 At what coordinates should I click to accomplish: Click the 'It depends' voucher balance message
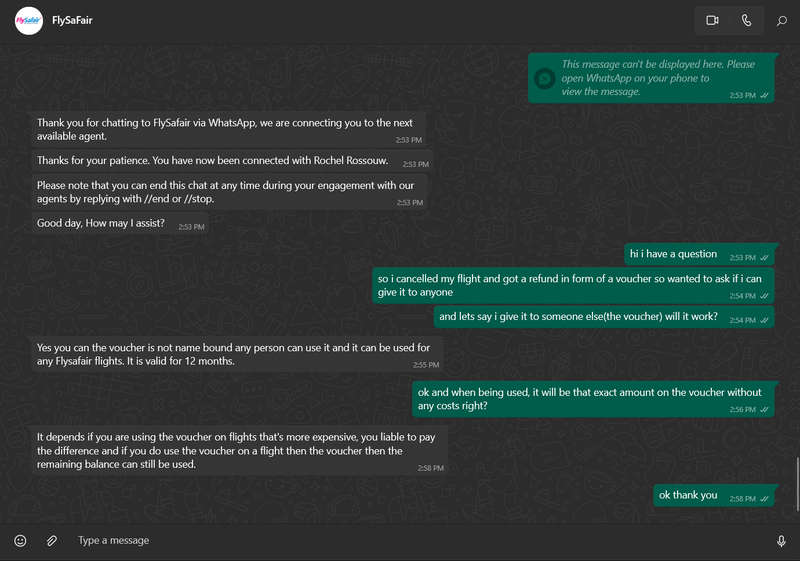239,451
